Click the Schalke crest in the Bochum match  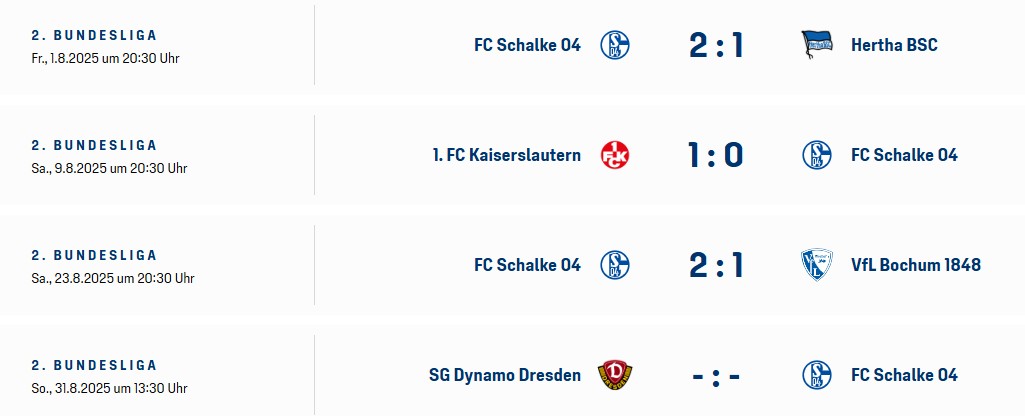coord(614,265)
